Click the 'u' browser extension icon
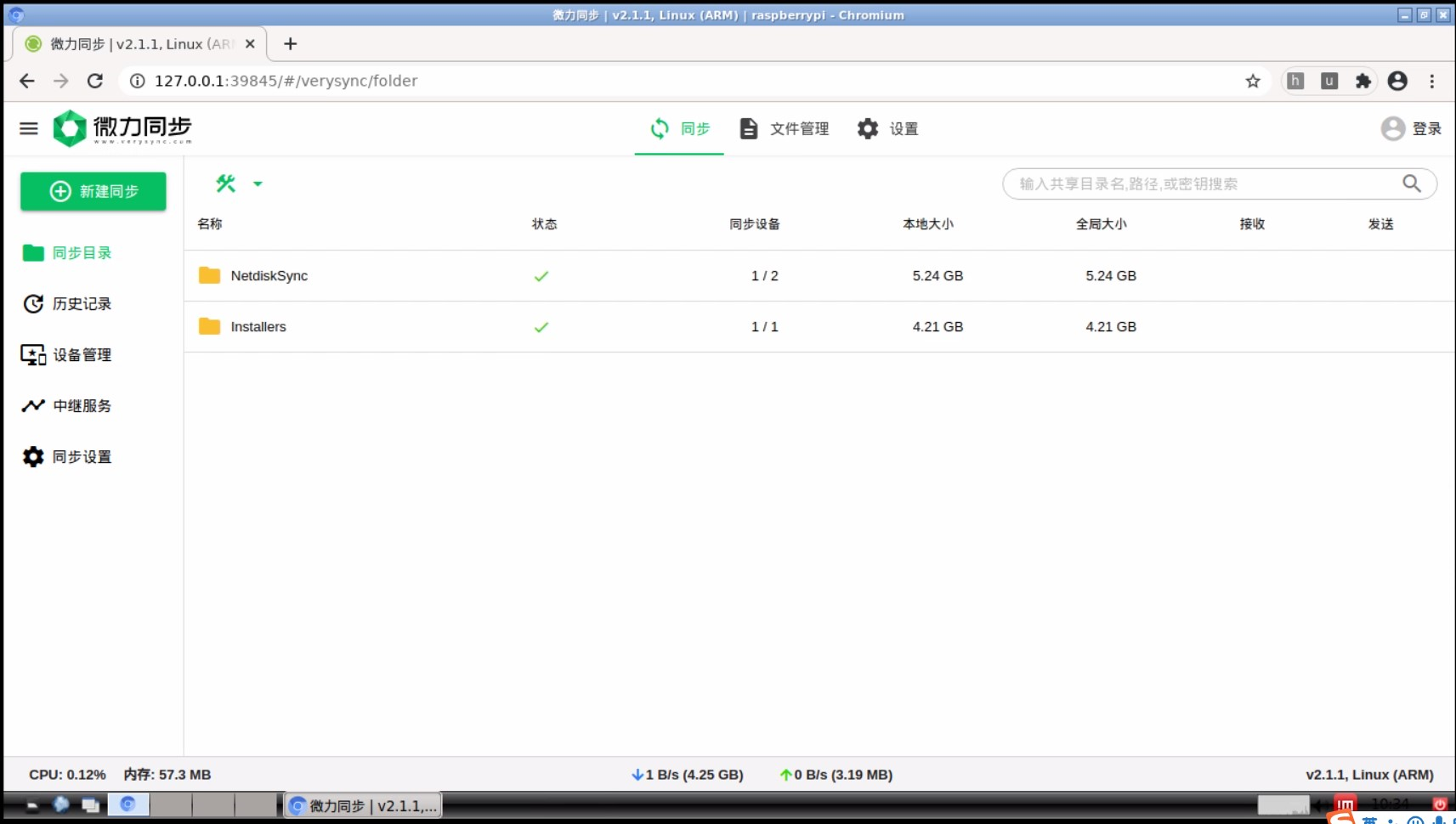 pyautogui.click(x=1329, y=81)
